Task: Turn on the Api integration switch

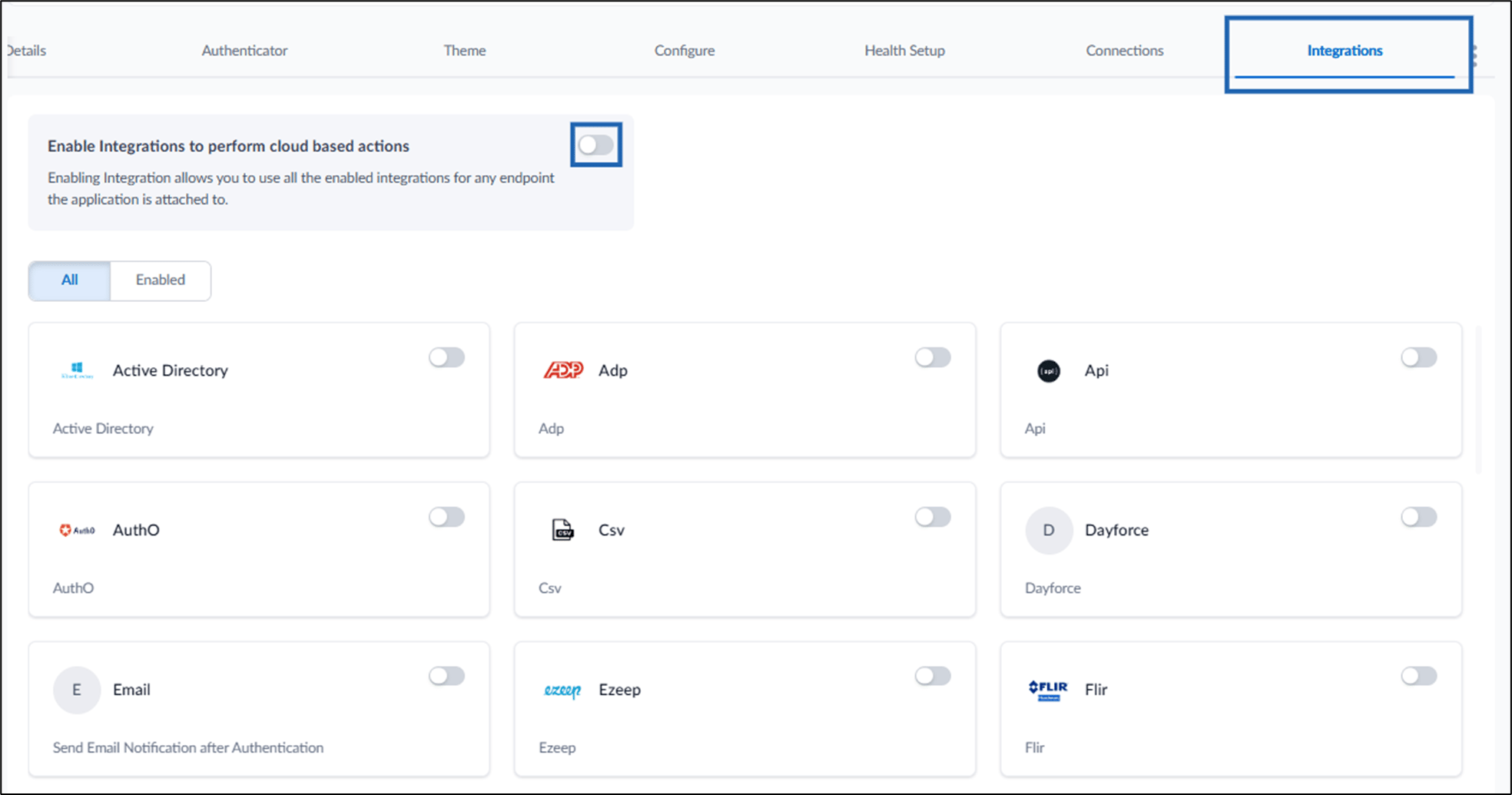Action: tap(1419, 357)
